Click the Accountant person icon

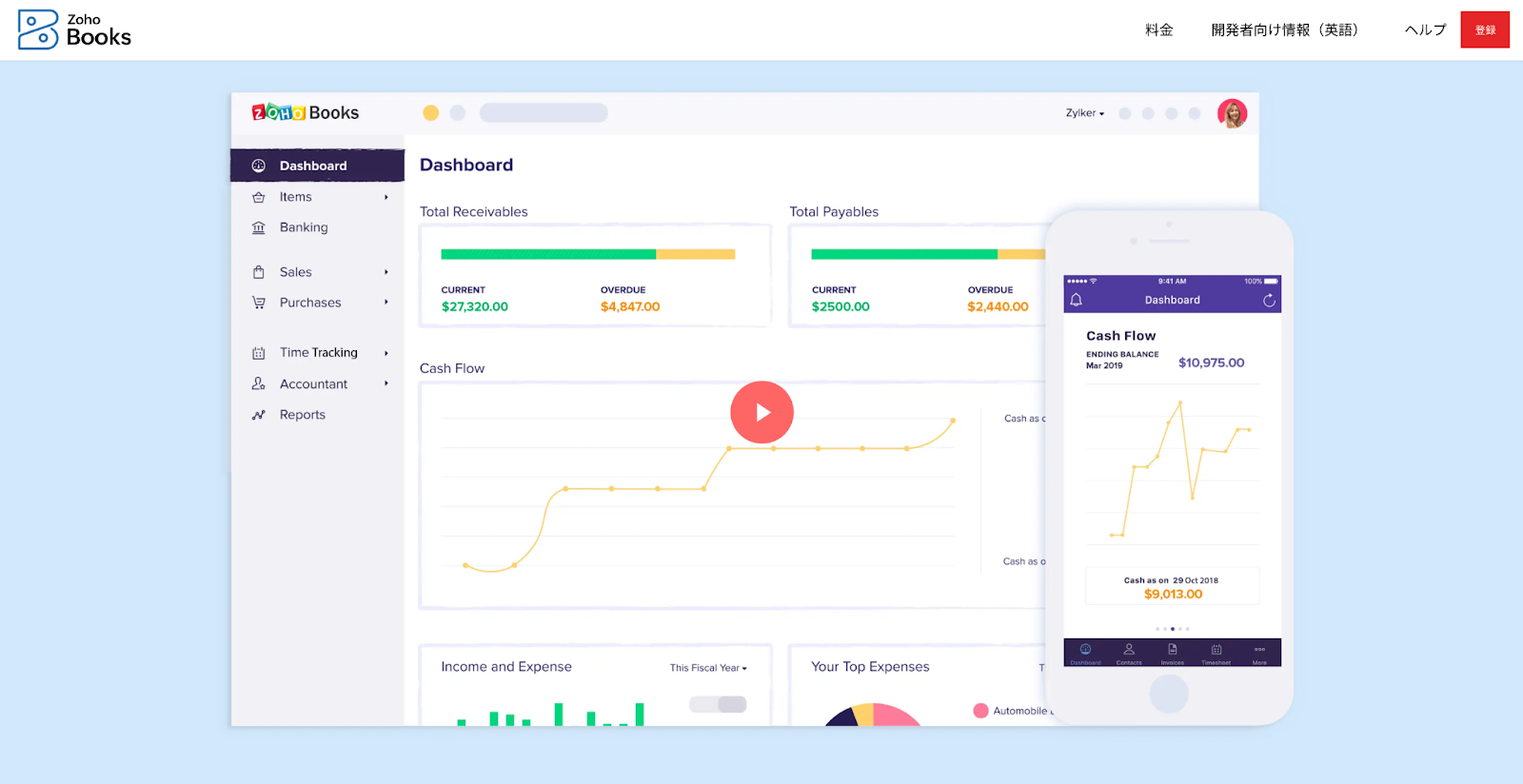click(x=258, y=383)
